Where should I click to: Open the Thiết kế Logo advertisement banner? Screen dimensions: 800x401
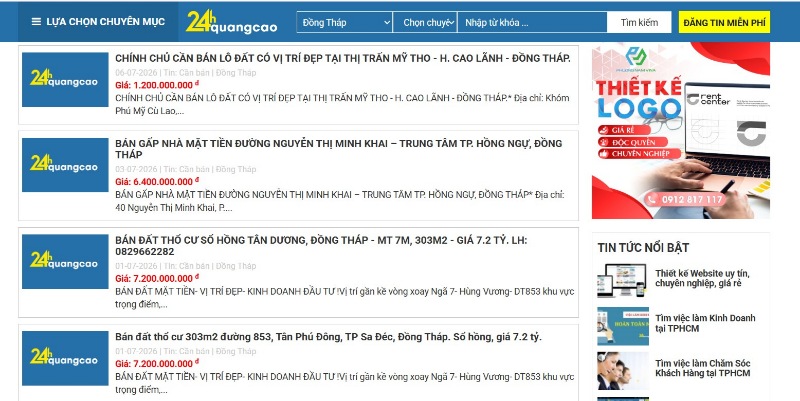point(681,131)
